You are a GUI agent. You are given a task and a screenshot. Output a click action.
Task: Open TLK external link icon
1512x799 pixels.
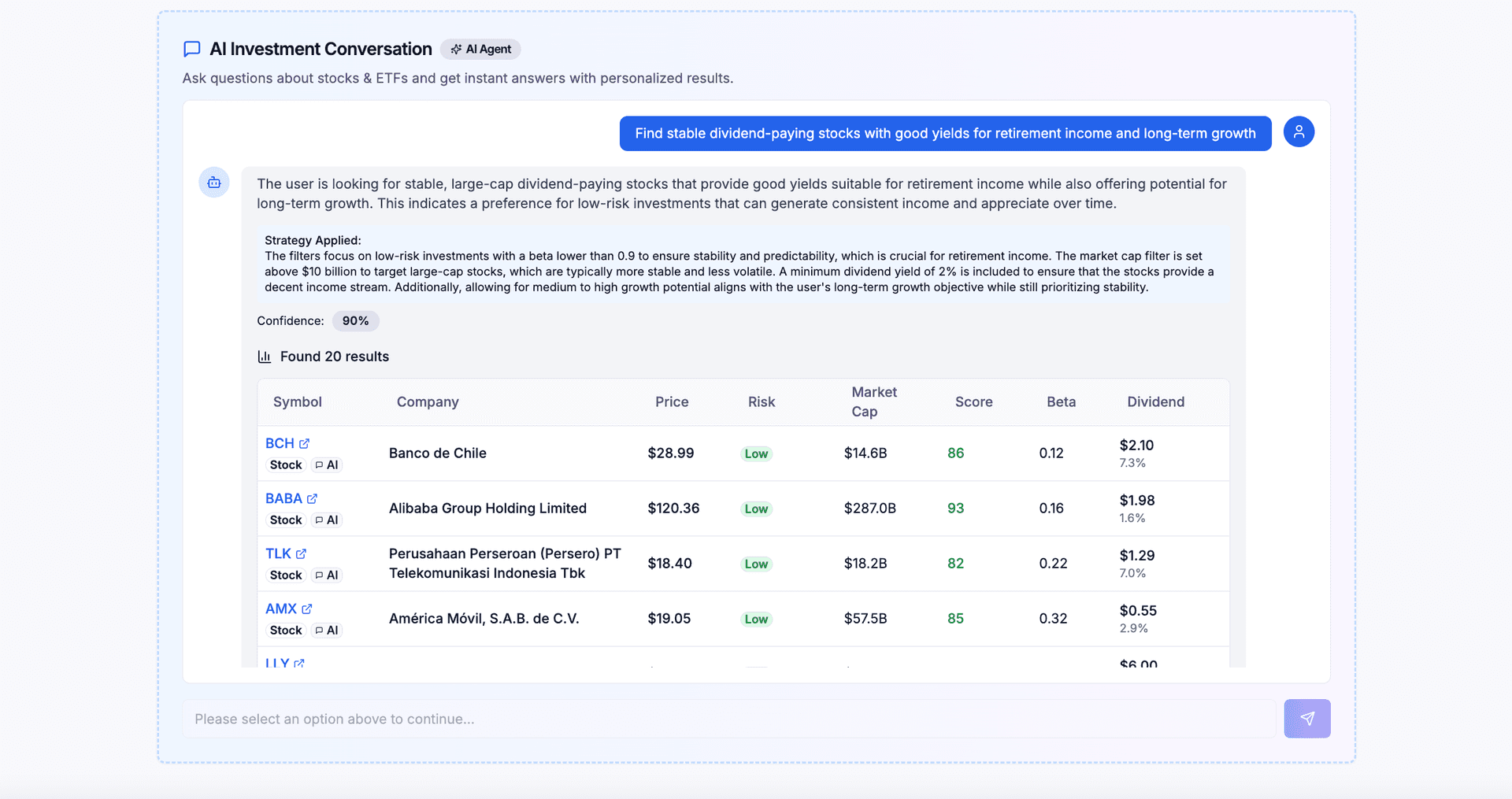pos(302,554)
